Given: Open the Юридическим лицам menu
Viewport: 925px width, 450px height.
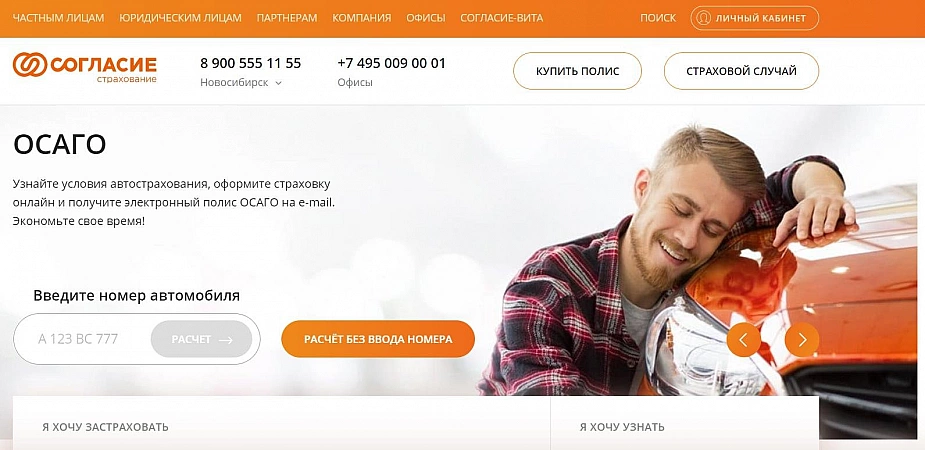Looking at the screenshot, I should (181, 18).
